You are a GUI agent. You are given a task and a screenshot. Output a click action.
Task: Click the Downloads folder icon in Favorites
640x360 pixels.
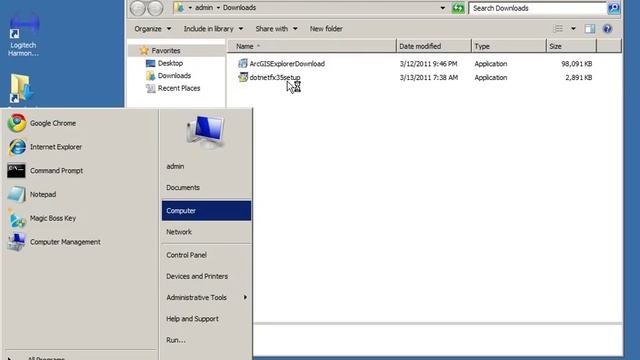point(151,76)
